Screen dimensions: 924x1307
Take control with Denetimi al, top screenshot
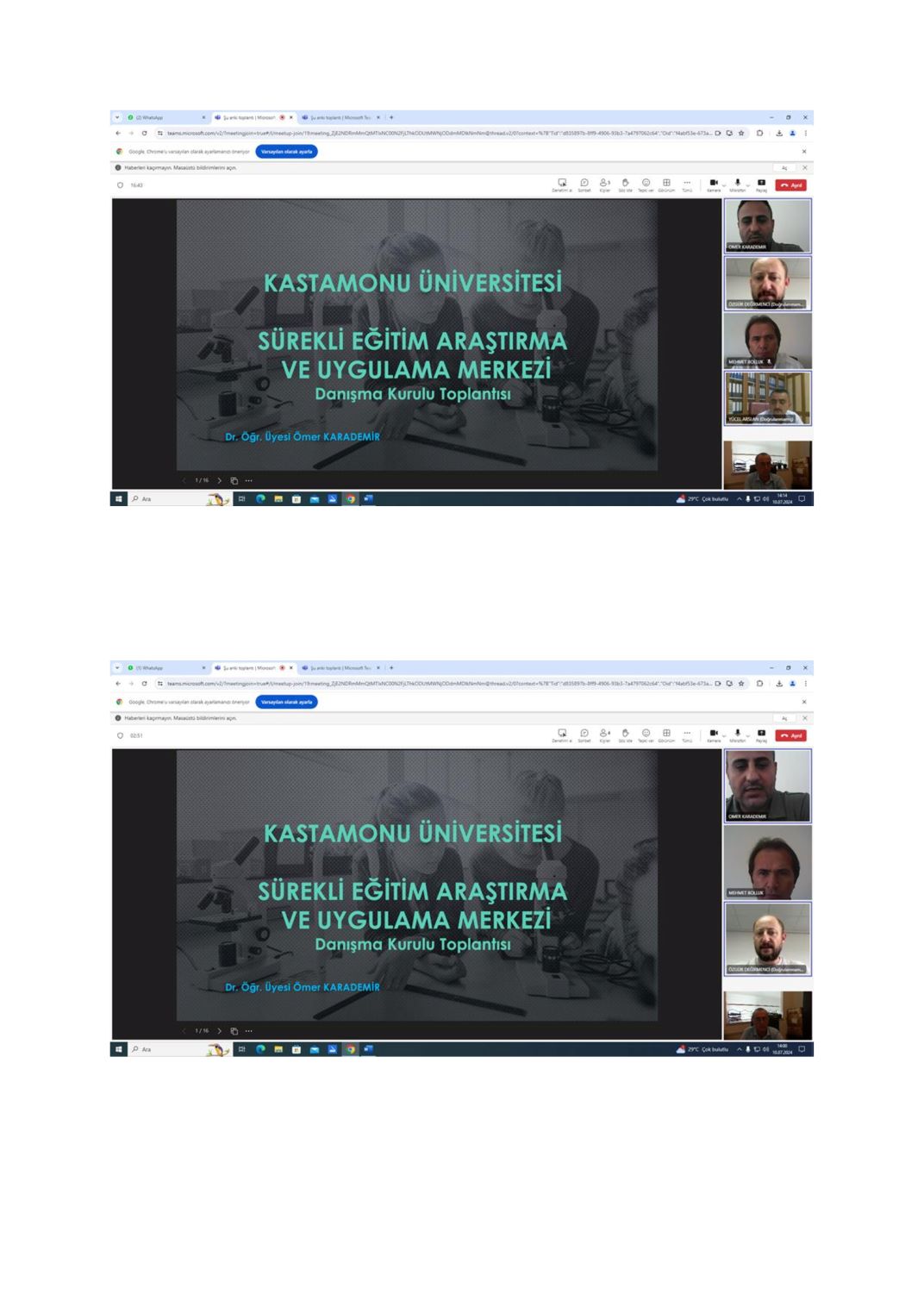562,184
